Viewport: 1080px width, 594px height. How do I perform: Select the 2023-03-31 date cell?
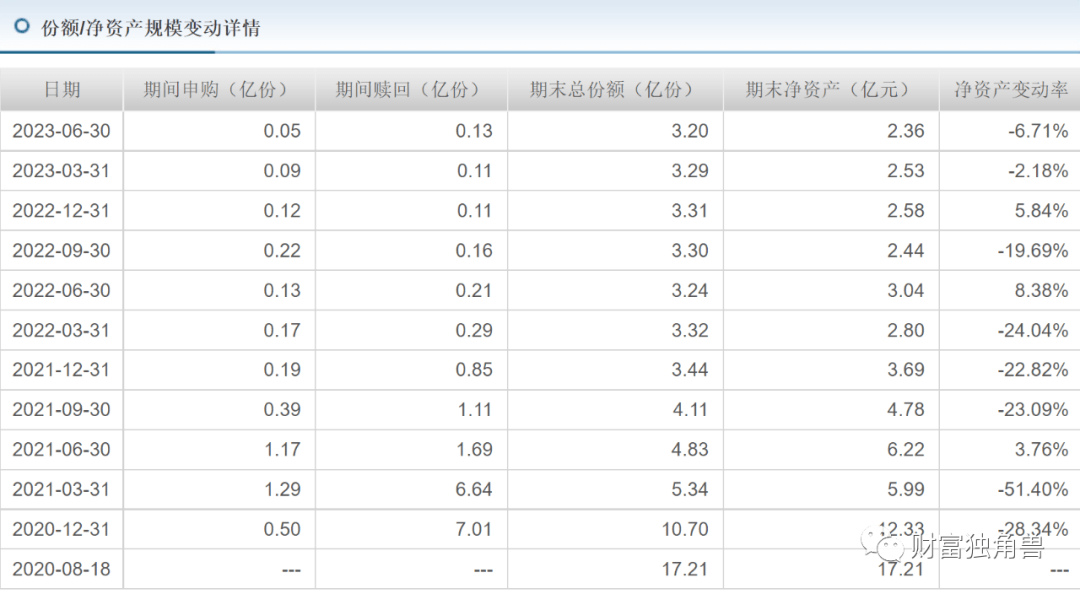point(61,171)
